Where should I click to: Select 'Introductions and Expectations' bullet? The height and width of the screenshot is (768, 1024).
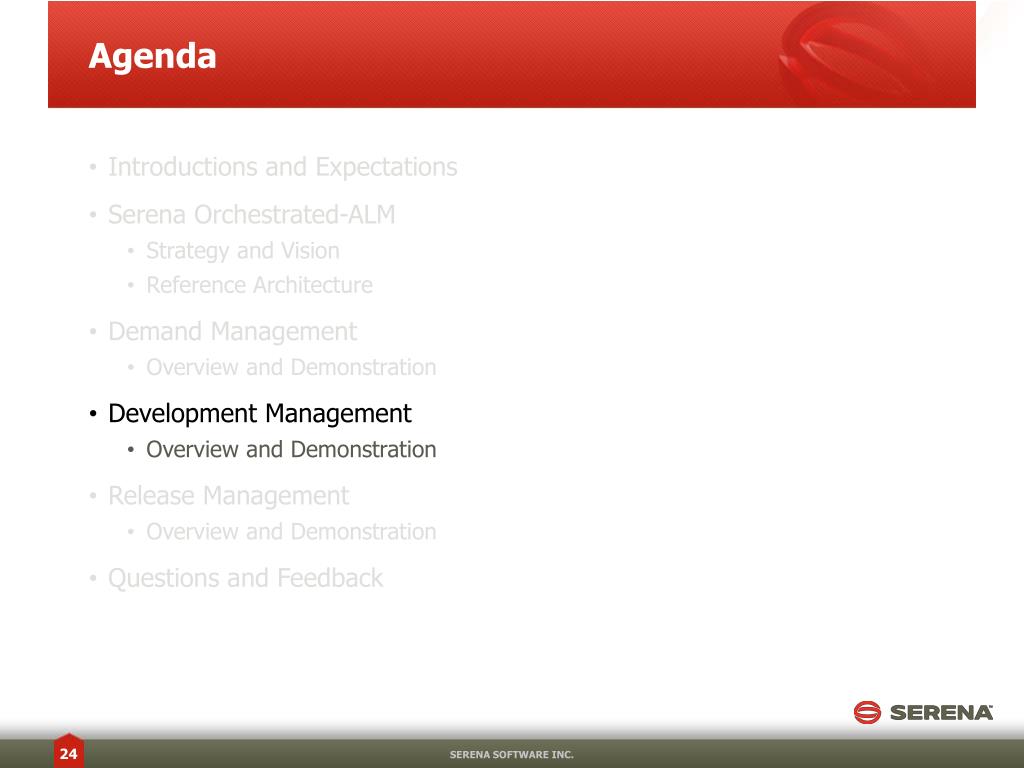click(x=282, y=168)
